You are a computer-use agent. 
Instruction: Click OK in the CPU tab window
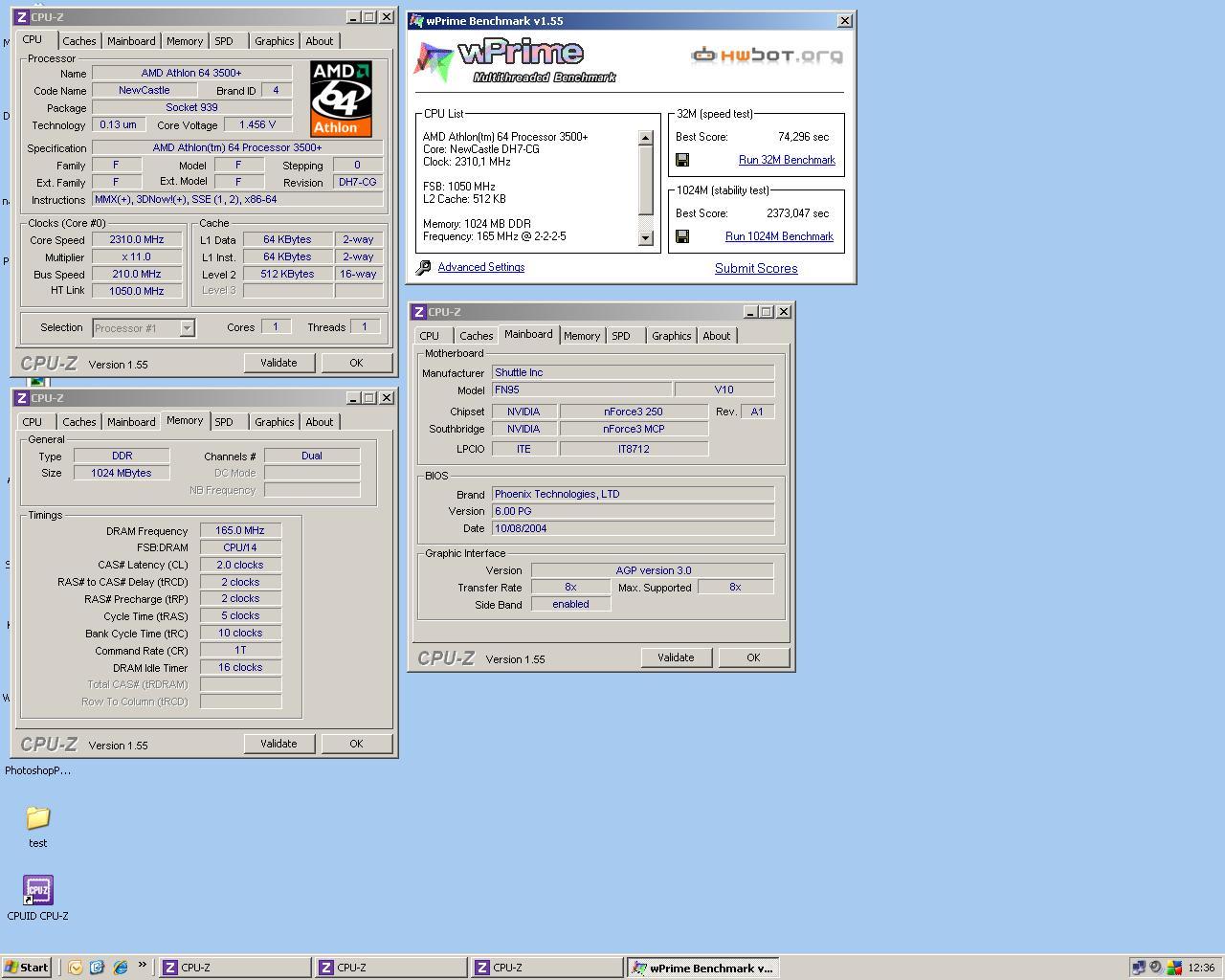[356, 363]
